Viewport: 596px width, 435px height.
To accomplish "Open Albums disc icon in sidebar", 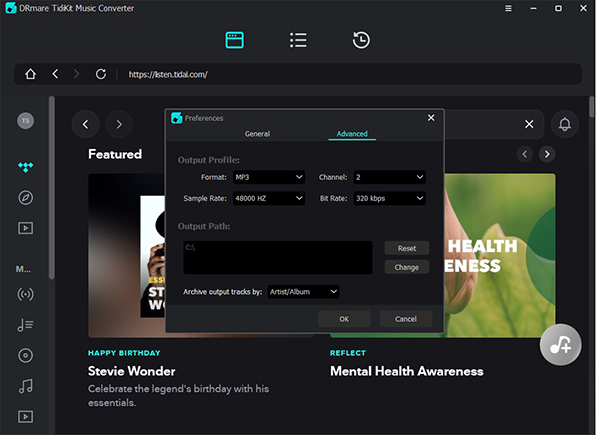I will [25, 356].
